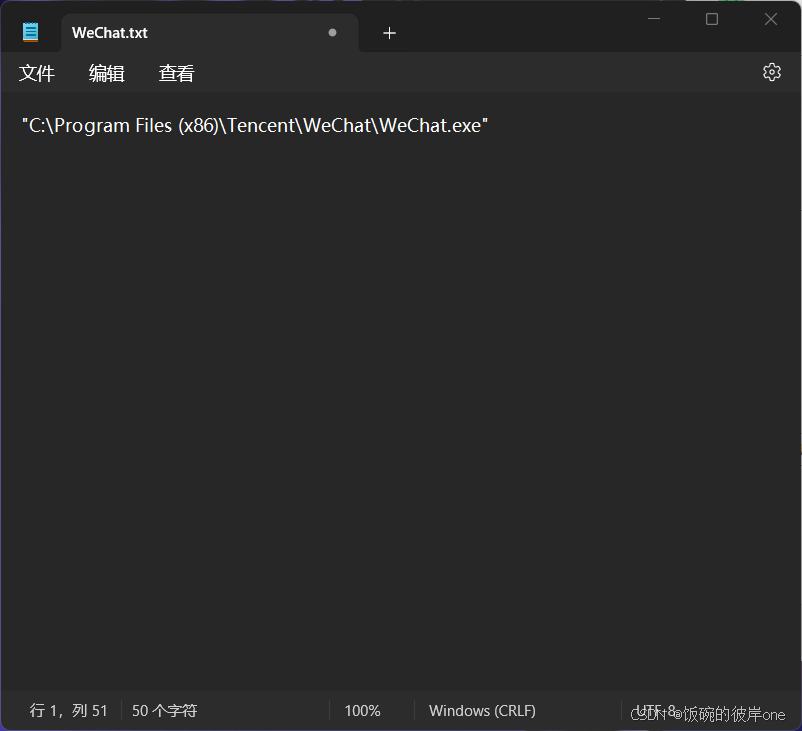Click the Notepad app icon

(31, 32)
